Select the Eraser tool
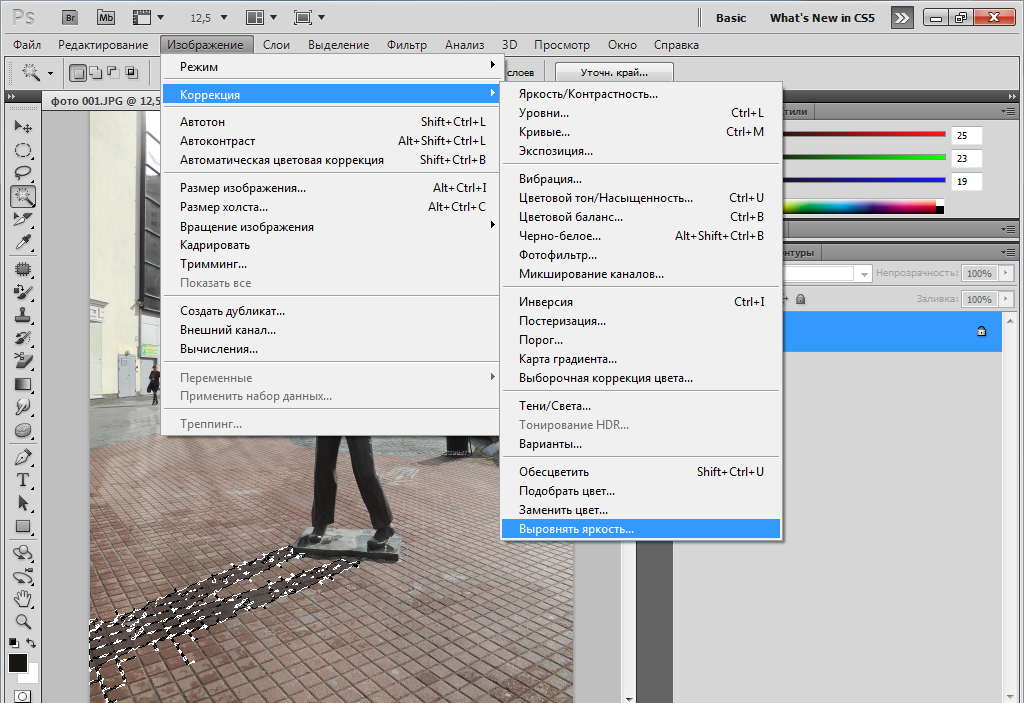The width and height of the screenshot is (1024, 703). (23, 361)
